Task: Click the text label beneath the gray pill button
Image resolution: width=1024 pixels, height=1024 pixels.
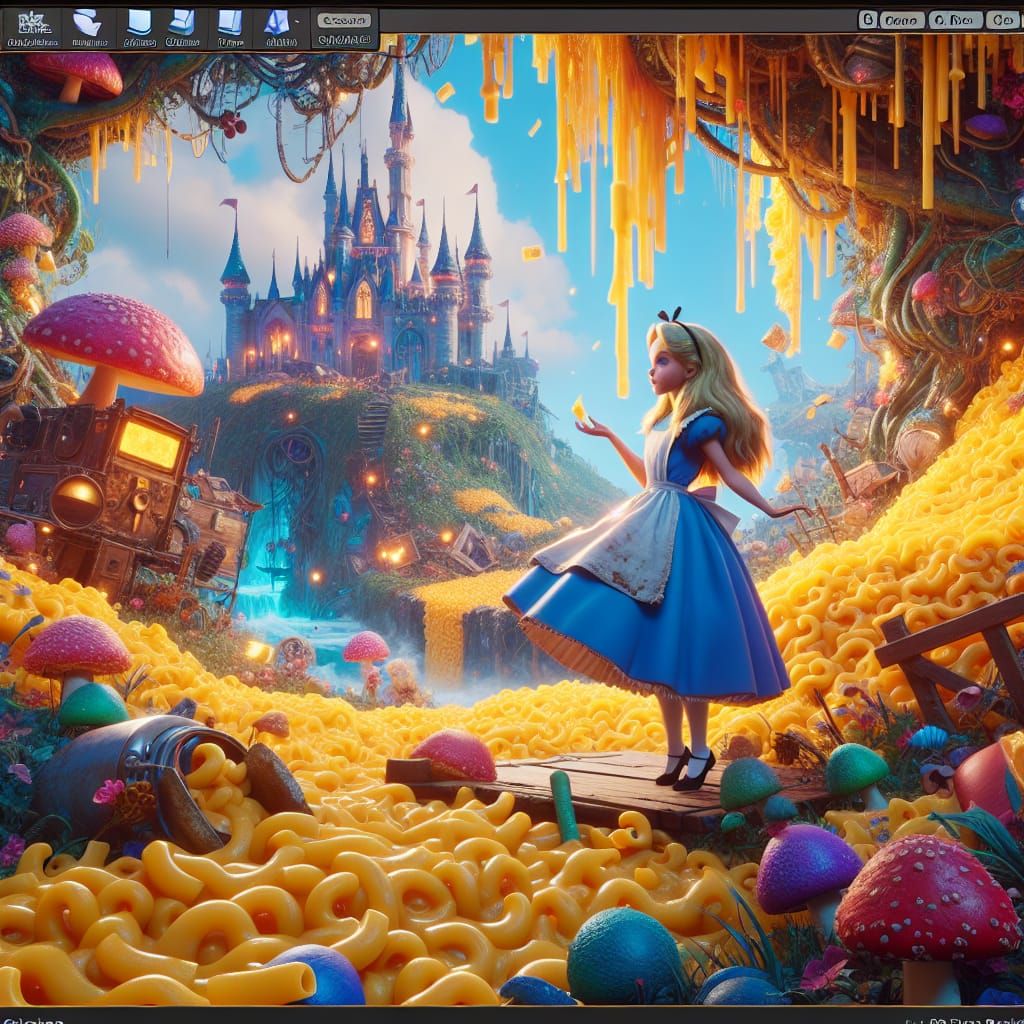Action: 344,40
